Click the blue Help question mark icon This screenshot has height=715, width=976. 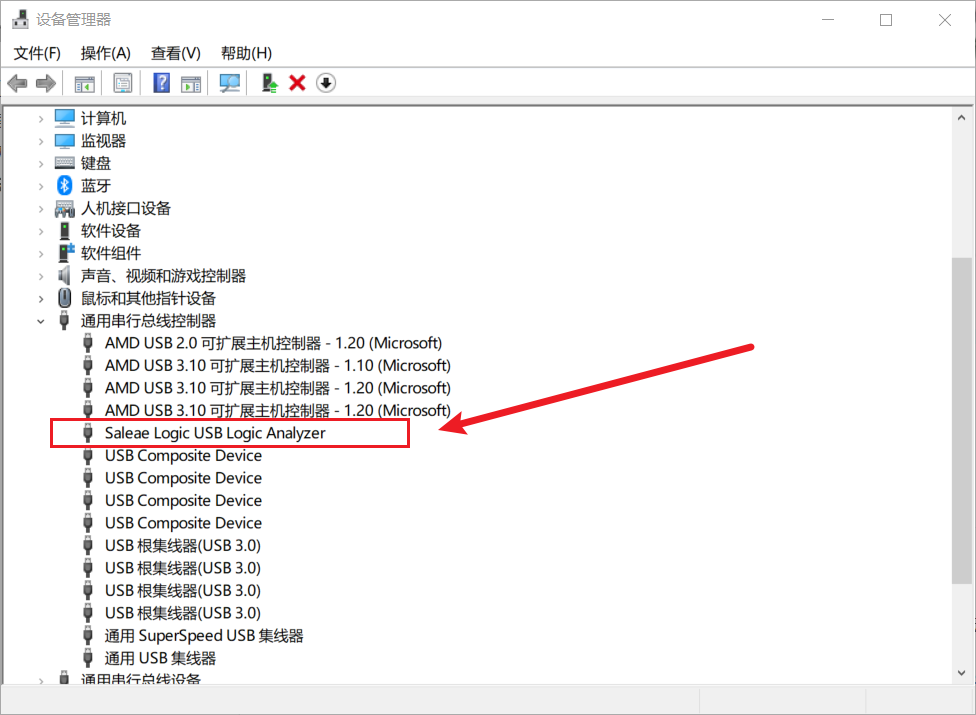click(x=161, y=83)
